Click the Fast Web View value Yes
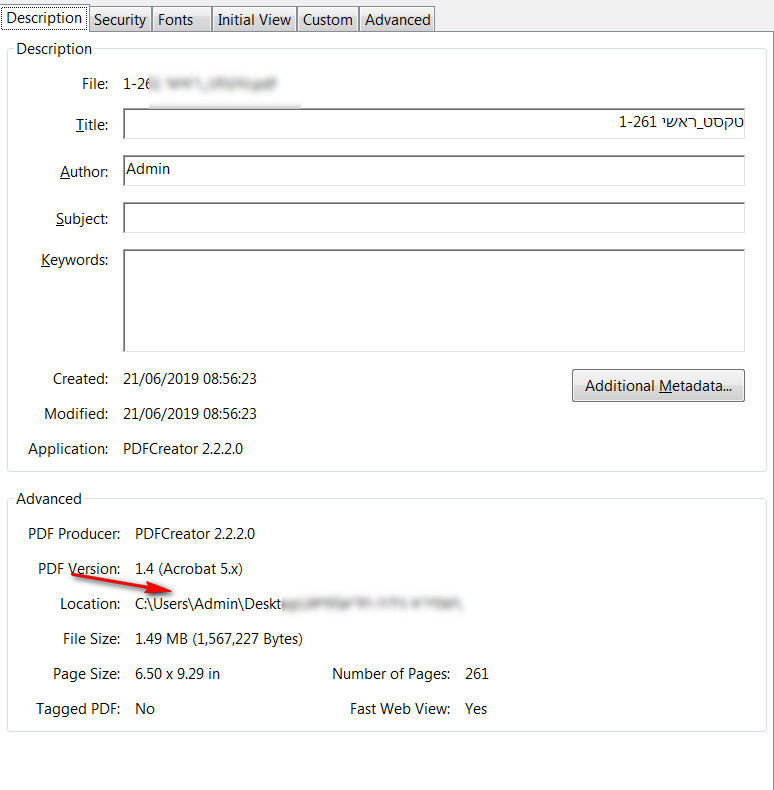The width and height of the screenshot is (774, 790). (476, 709)
